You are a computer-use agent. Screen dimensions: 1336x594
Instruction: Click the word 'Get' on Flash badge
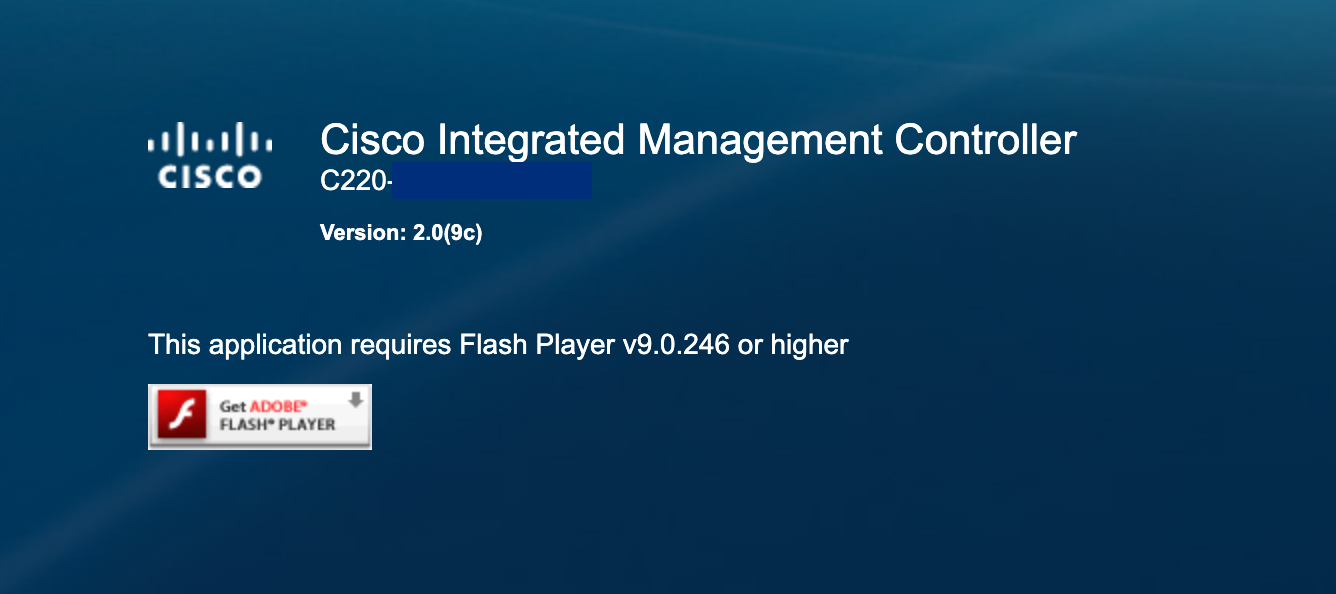tap(232, 407)
